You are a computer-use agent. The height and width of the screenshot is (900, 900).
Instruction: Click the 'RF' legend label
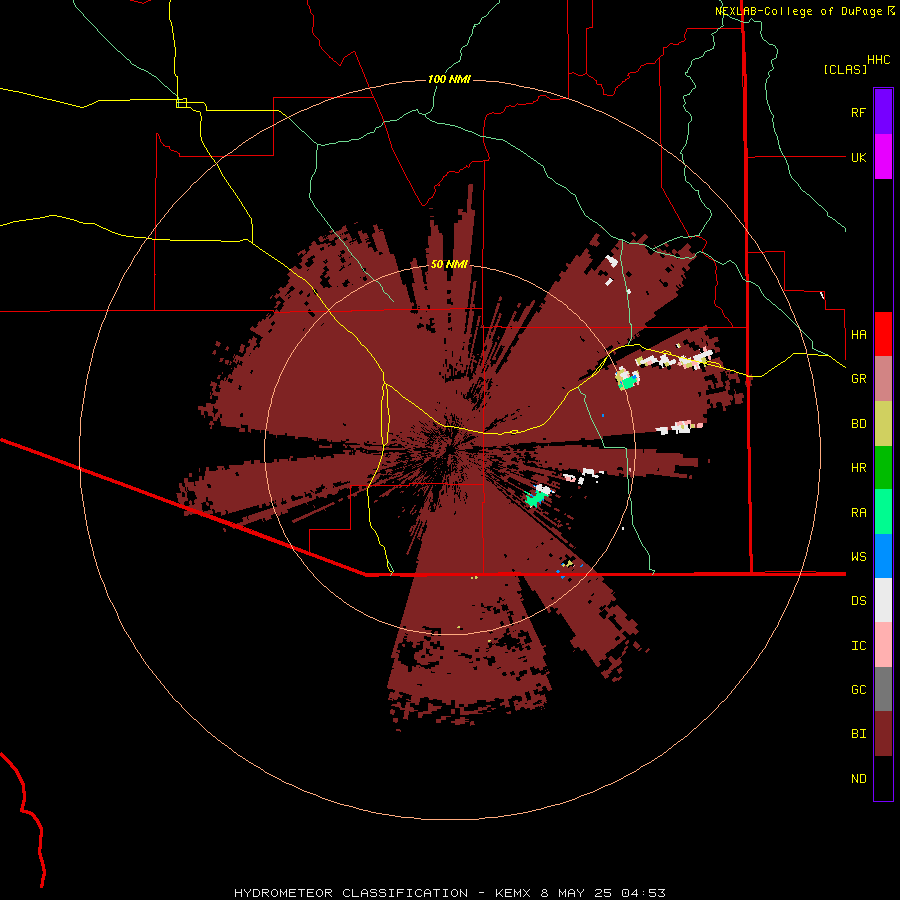[858, 112]
